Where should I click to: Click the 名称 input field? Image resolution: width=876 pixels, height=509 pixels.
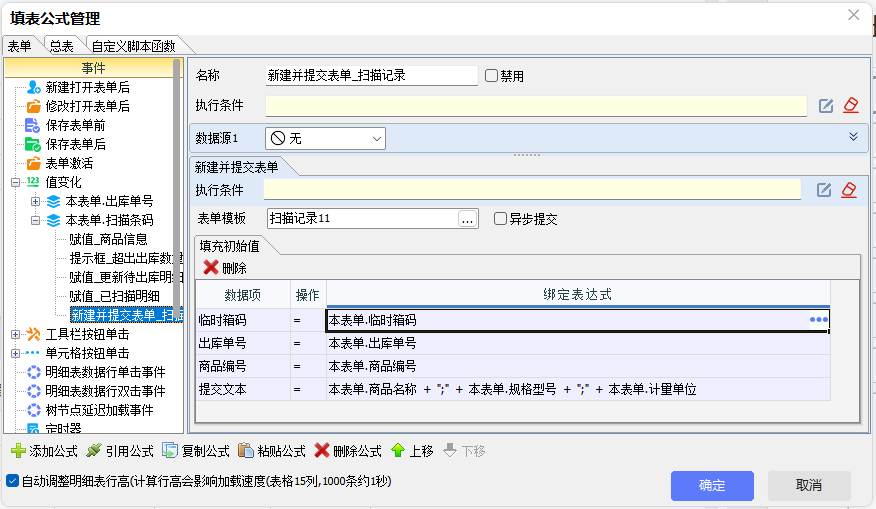coord(371,76)
